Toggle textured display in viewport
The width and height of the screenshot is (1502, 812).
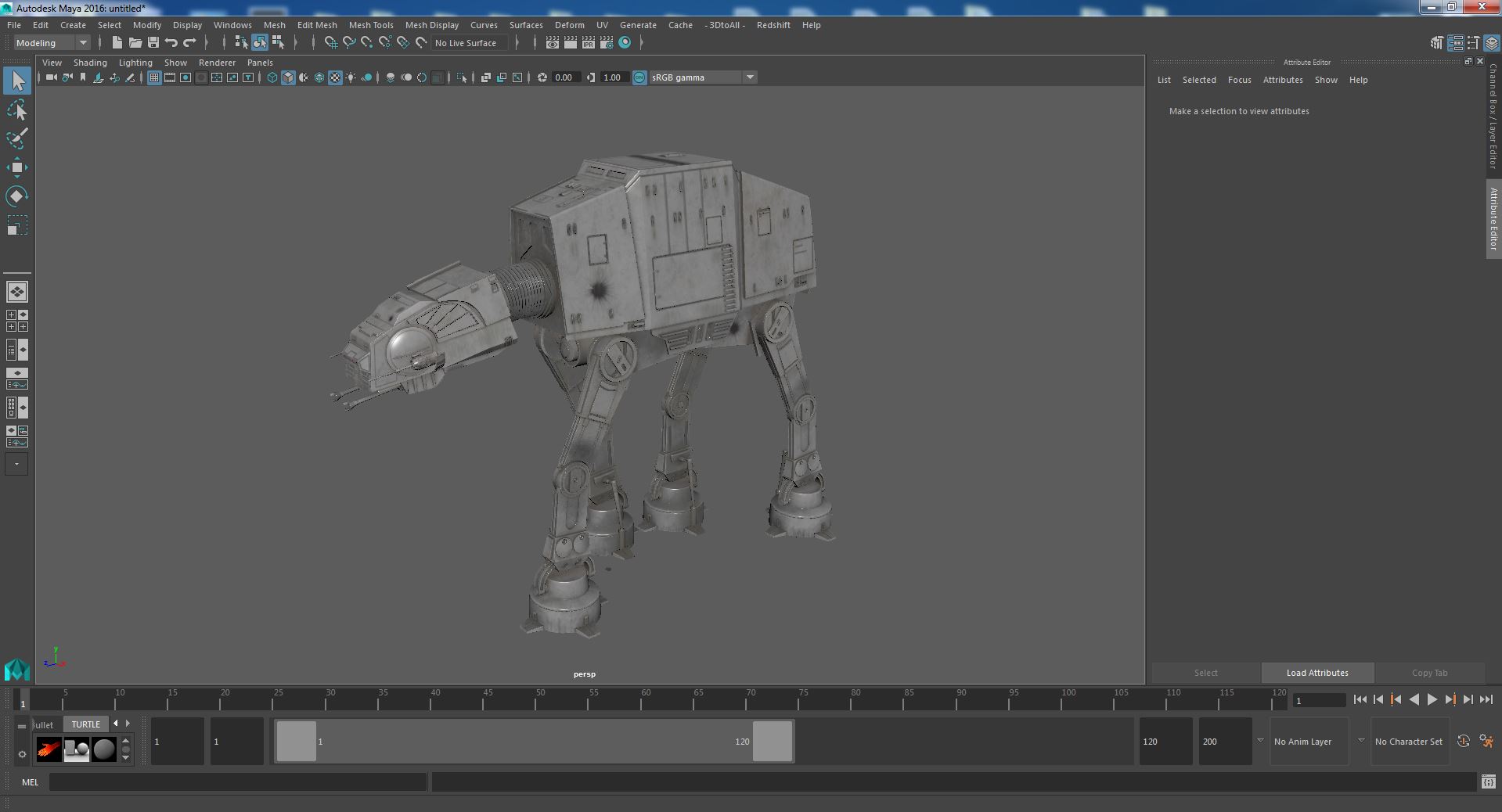click(335, 77)
